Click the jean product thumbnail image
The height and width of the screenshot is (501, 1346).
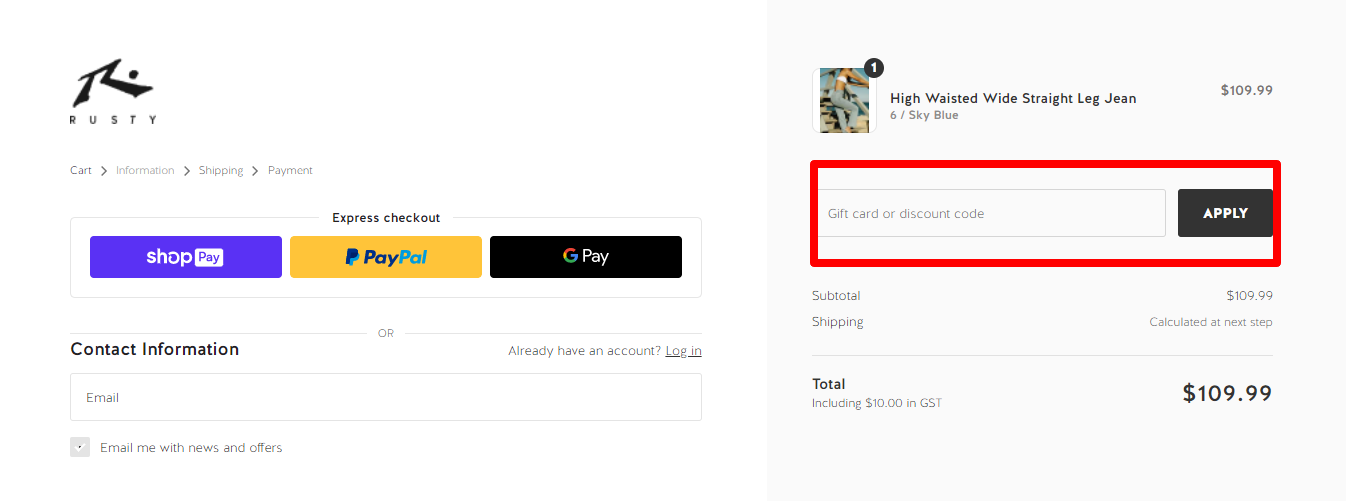coord(843,100)
